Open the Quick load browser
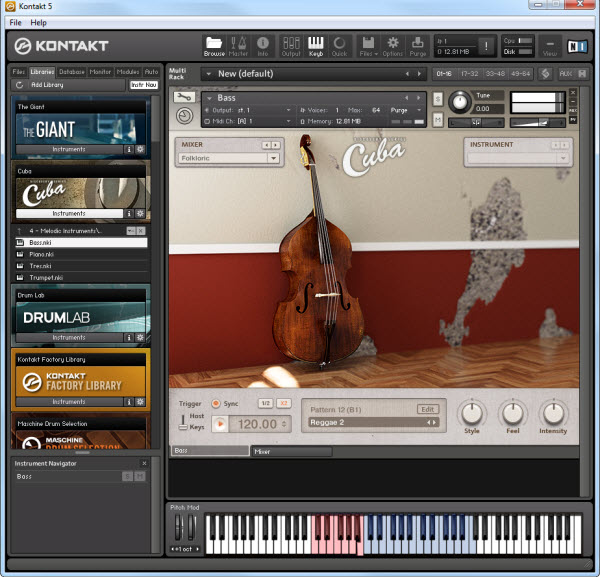Screen dimensions: 600x577 339,46
